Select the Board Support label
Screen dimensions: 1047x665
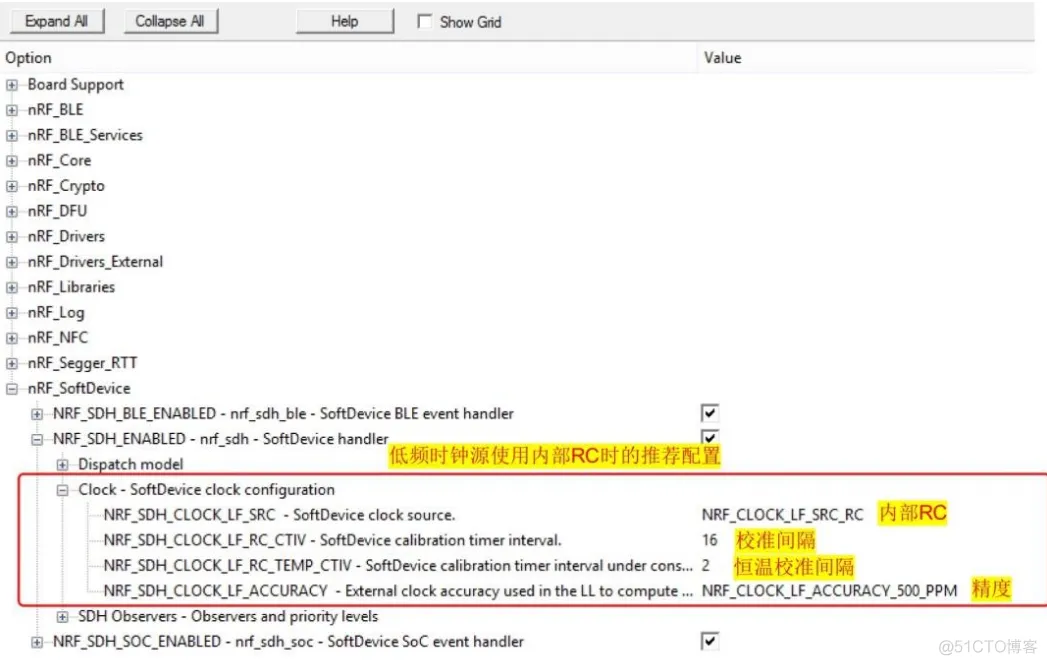point(75,85)
